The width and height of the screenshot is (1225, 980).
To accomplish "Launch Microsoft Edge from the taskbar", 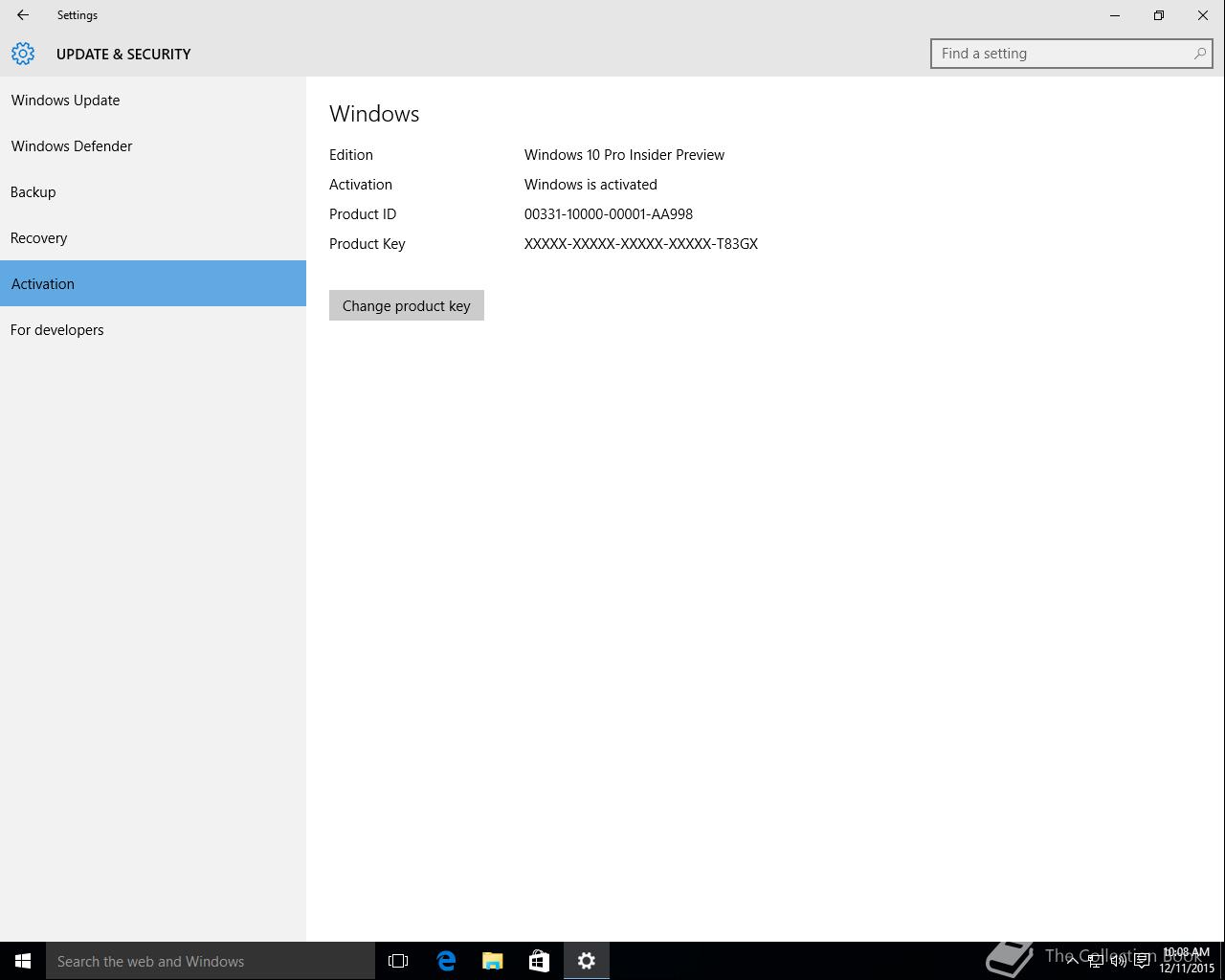I will (x=446, y=961).
